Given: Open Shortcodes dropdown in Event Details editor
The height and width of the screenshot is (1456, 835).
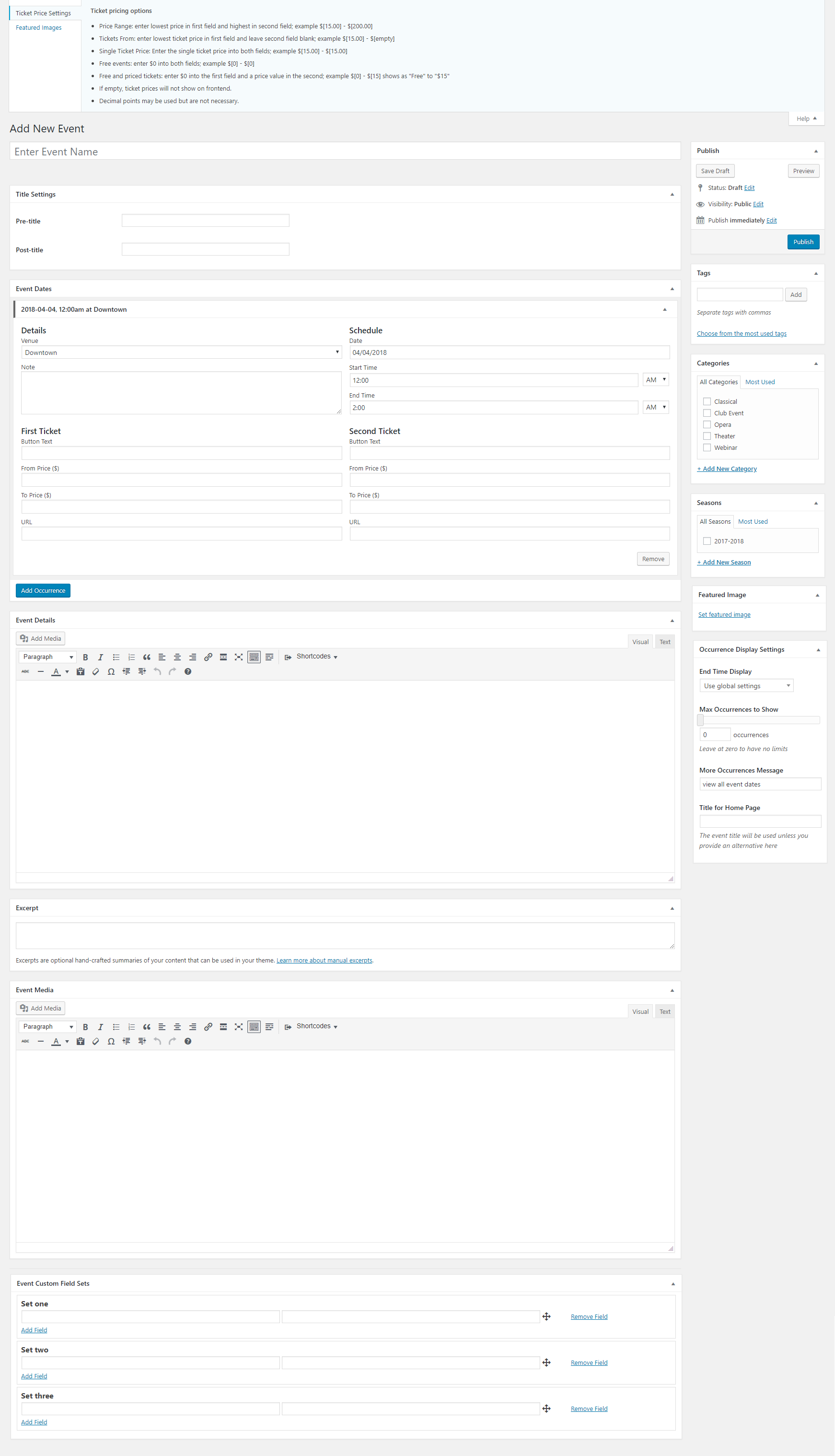Looking at the screenshot, I should point(312,656).
